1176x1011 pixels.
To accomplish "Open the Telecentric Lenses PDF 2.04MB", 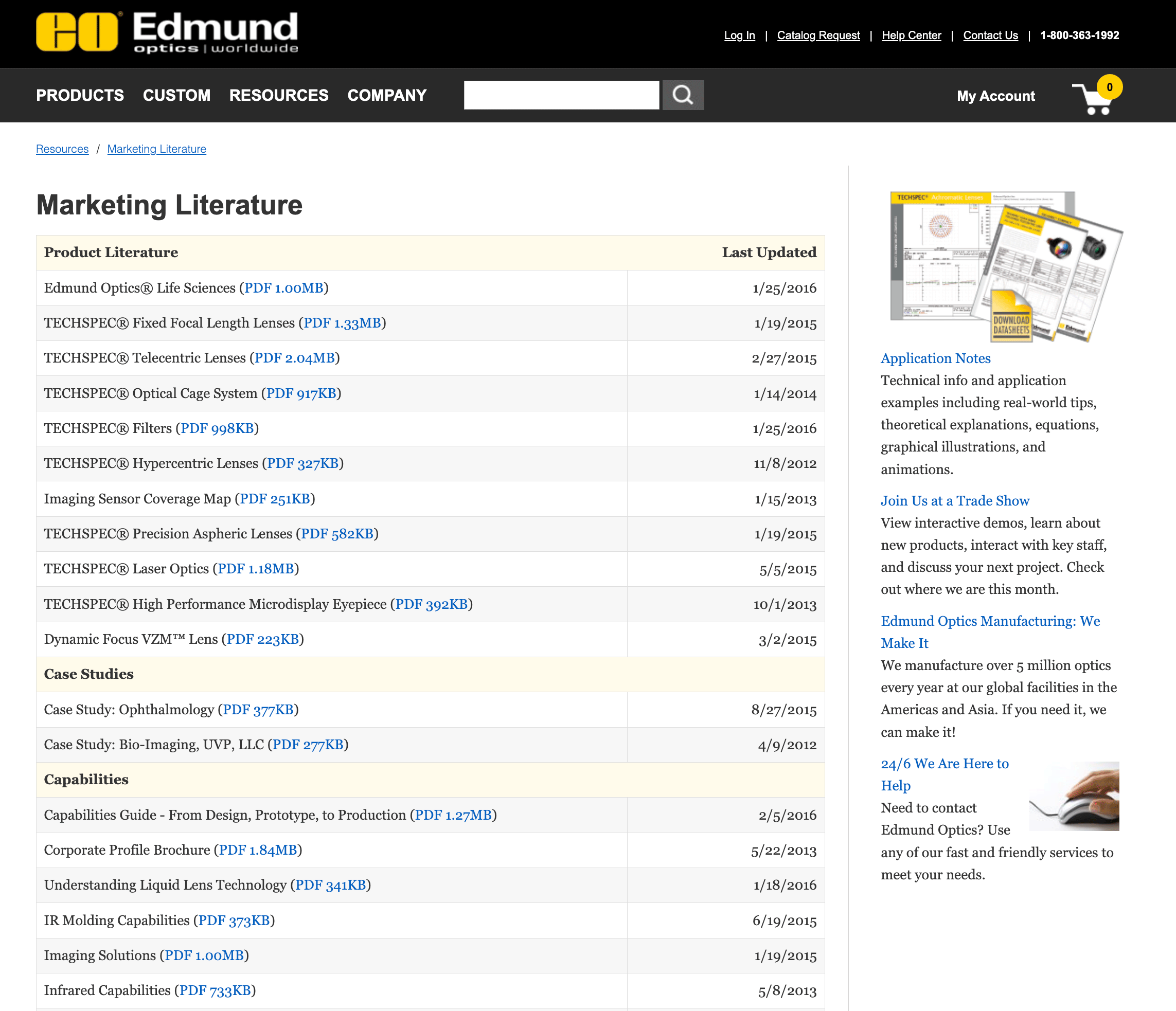I will (294, 358).
